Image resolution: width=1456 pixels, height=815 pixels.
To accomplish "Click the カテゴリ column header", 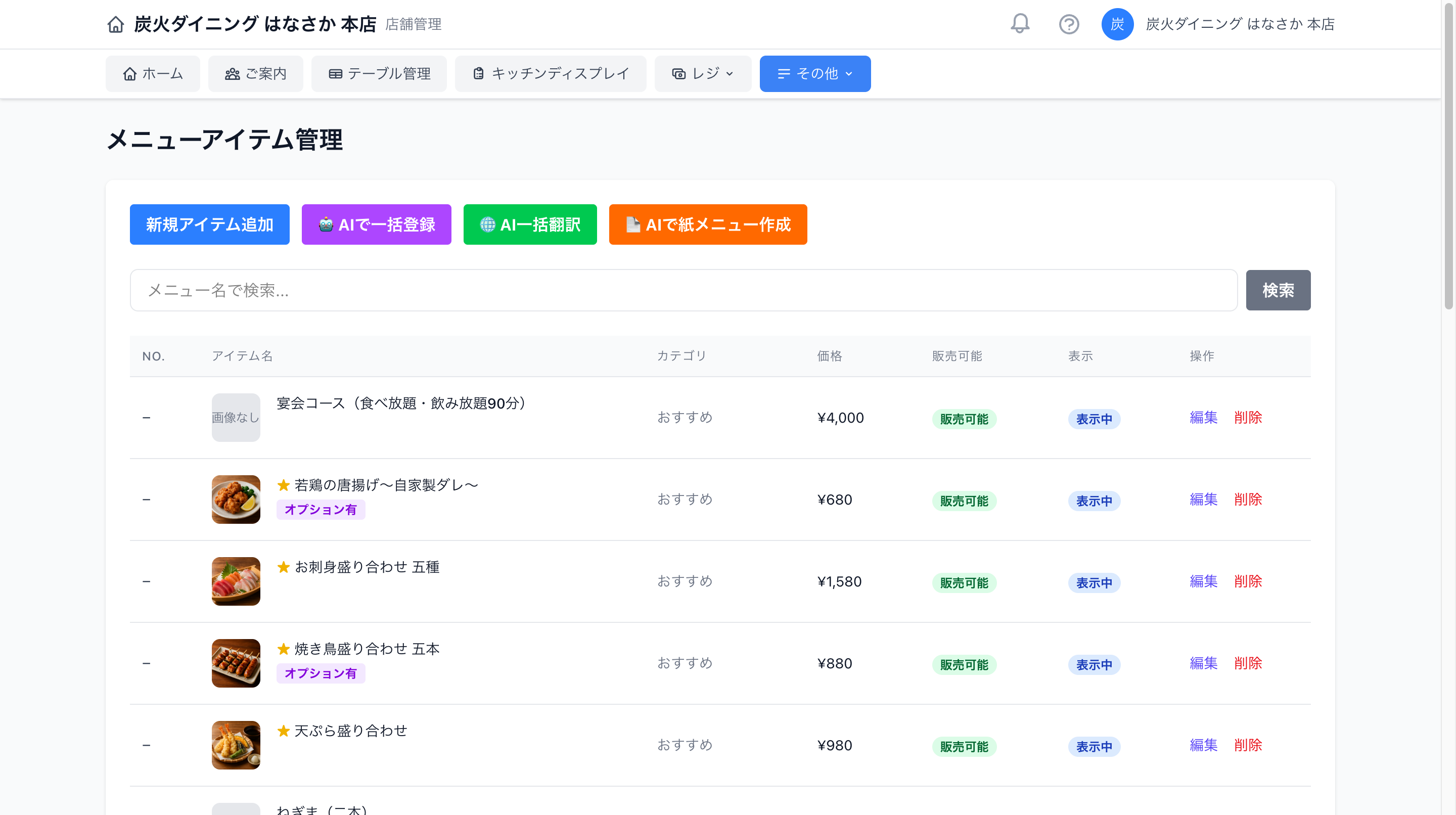I will 681,355.
